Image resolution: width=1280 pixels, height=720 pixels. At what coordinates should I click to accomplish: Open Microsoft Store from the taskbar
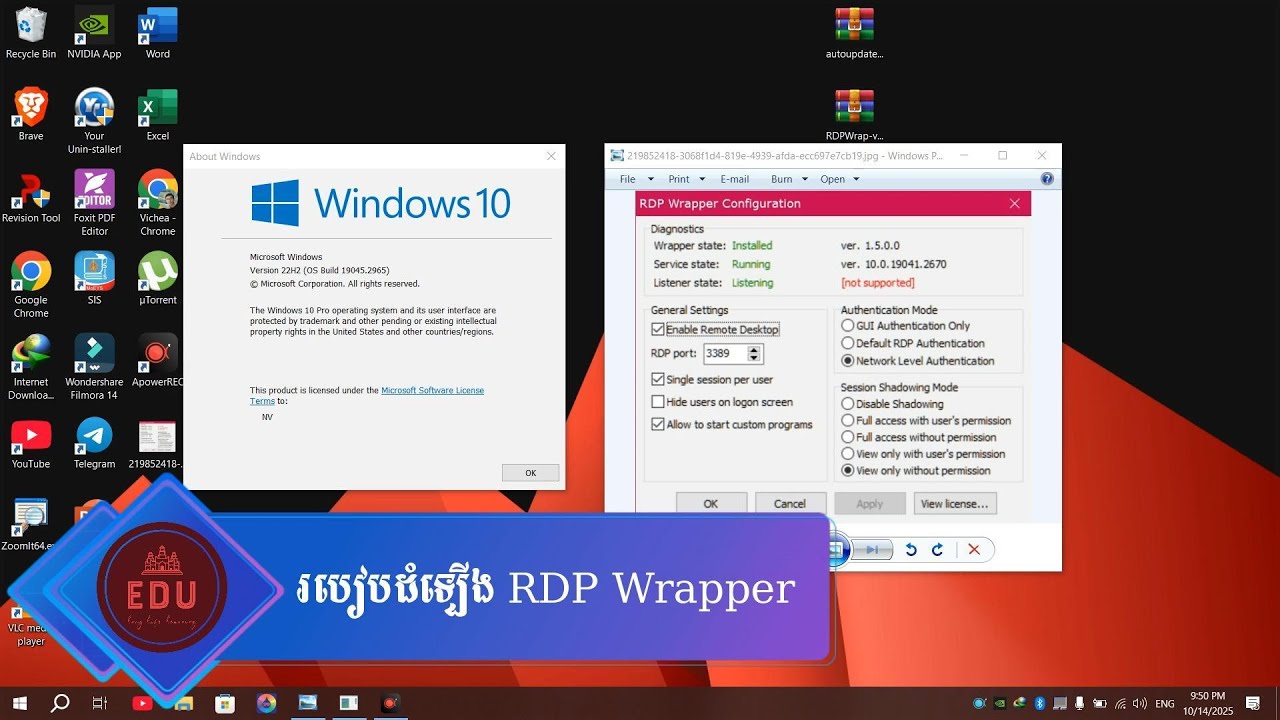click(224, 703)
